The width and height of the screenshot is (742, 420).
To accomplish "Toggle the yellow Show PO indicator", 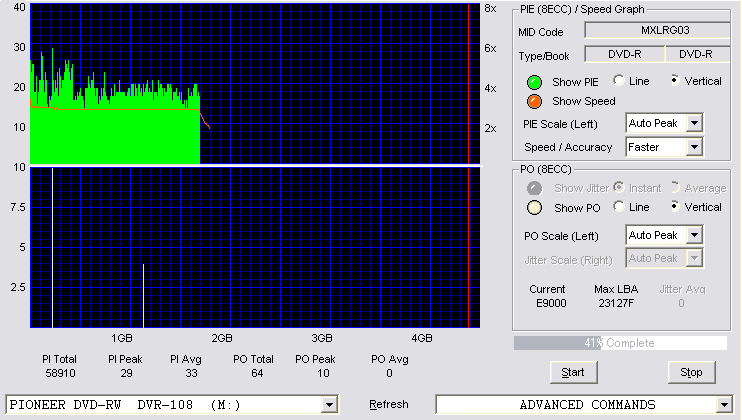I will [x=534, y=208].
